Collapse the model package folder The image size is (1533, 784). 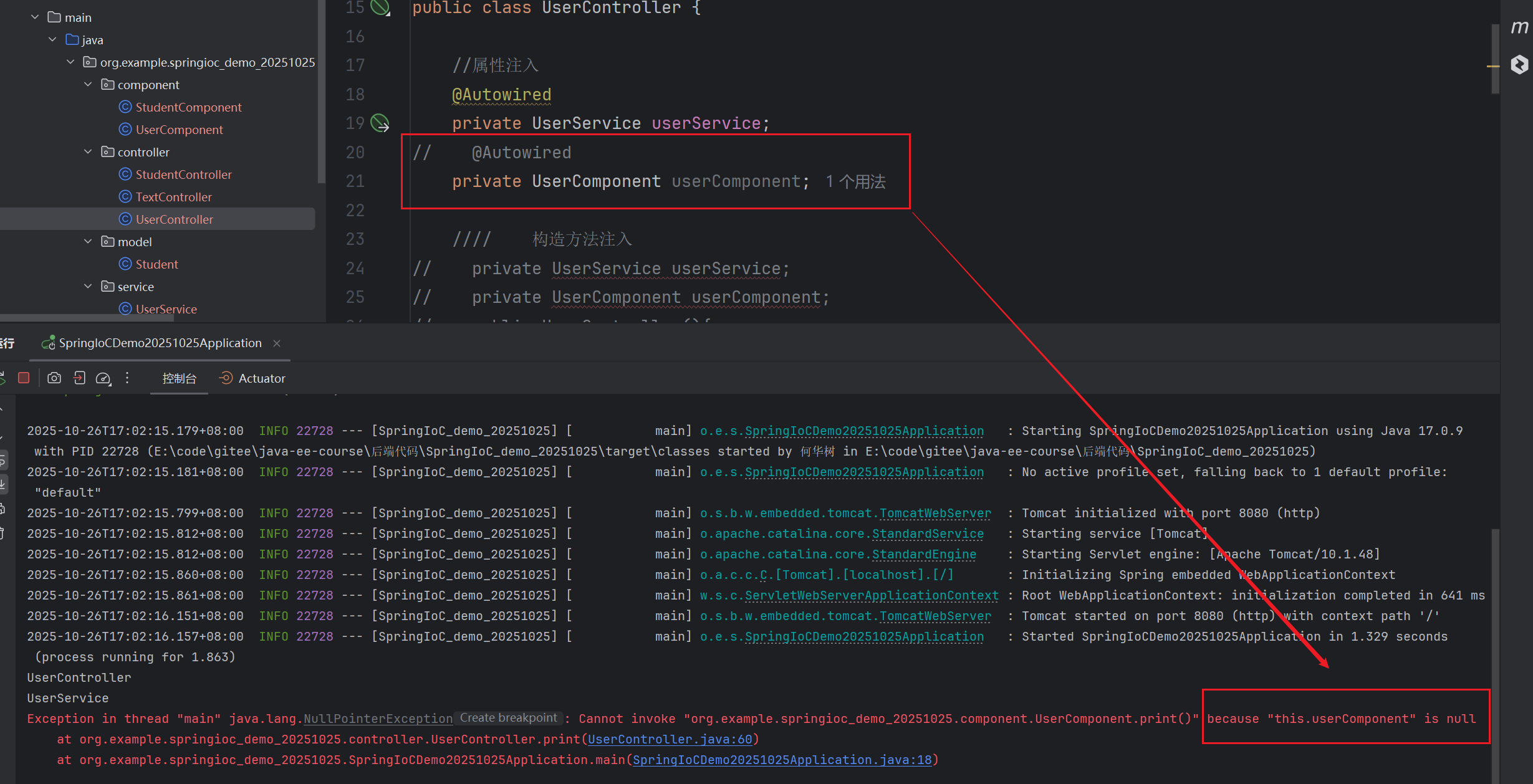coord(88,241)
